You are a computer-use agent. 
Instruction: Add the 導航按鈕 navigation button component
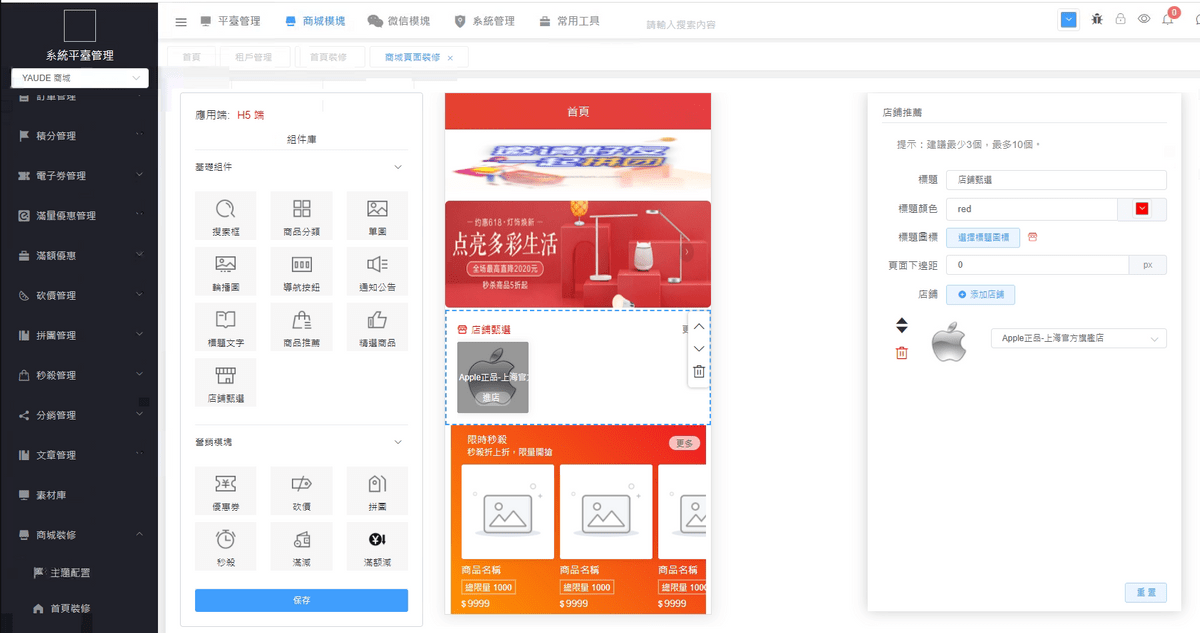click(301, 271)
